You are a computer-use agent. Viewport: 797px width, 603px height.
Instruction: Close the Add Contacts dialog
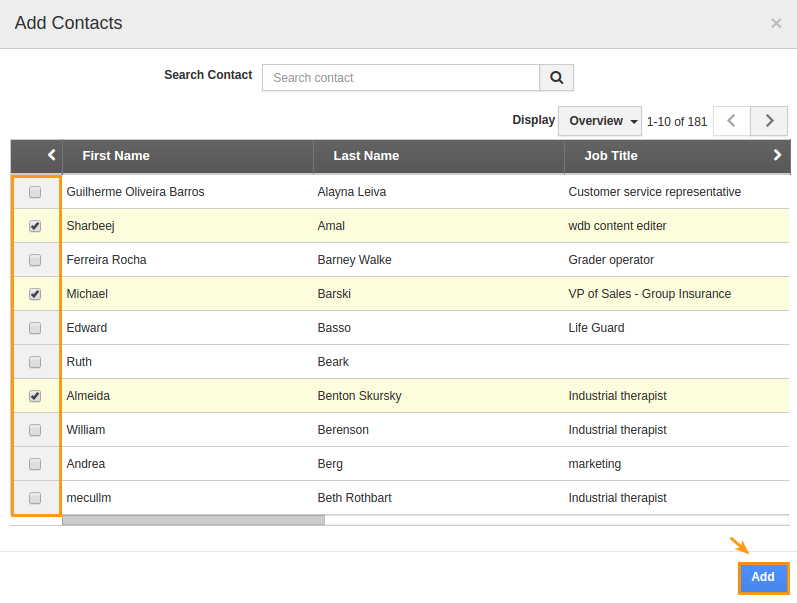(776, 23)
